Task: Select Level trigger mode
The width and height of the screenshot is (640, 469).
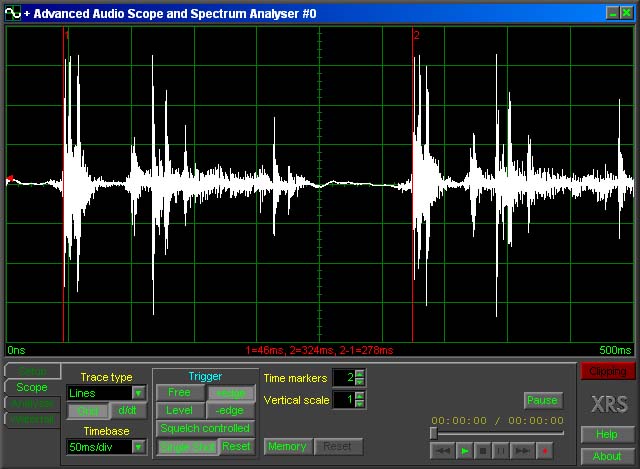Action: pyautogui.click(x=180, y=410)
